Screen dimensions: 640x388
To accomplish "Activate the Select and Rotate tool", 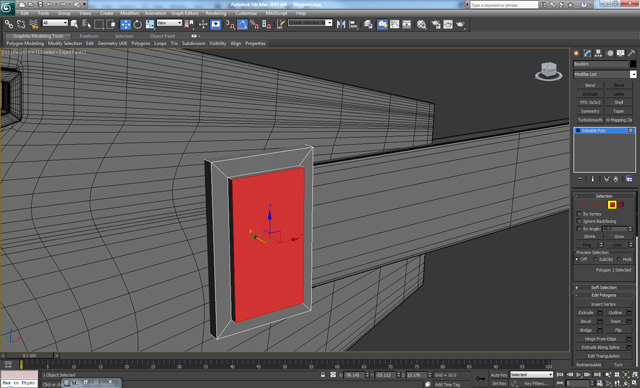I will click(138, 24).
